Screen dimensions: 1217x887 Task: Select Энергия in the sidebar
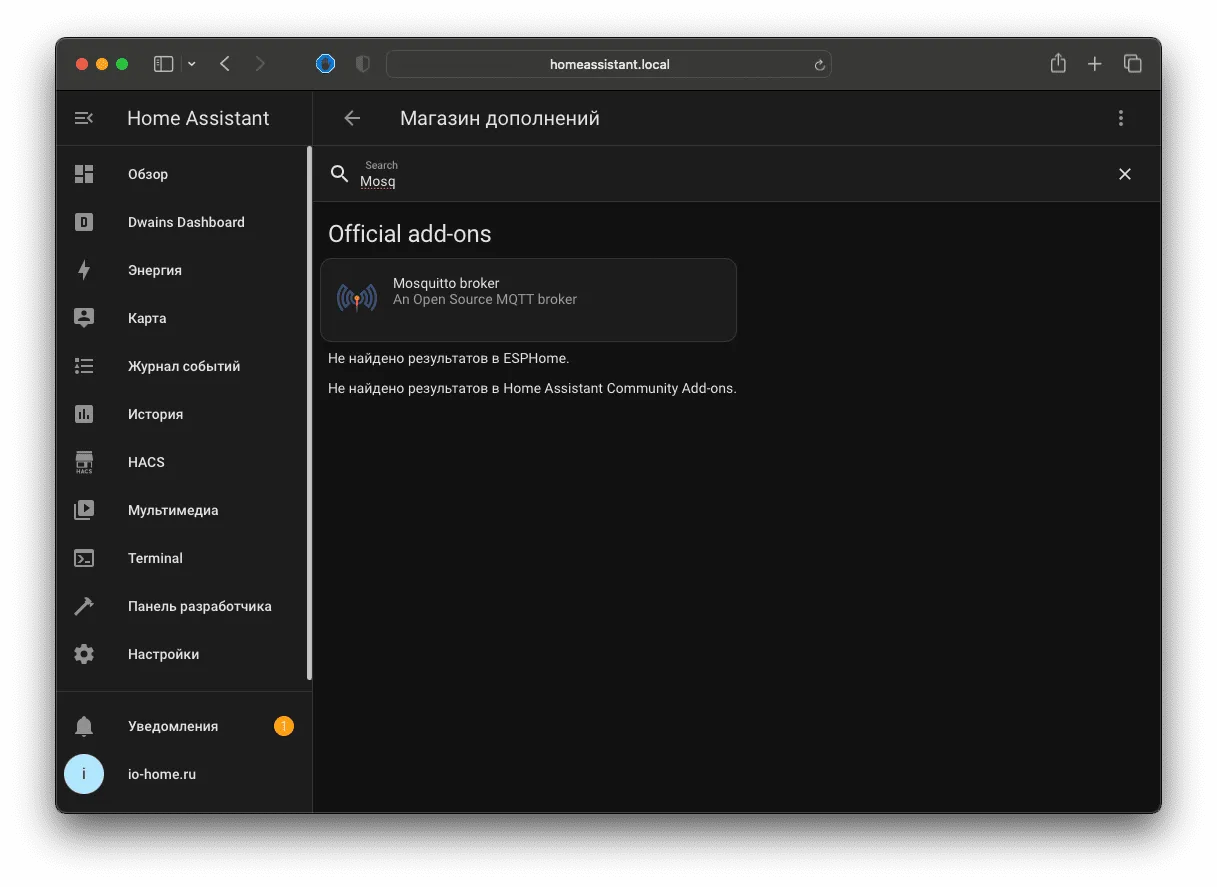point(182,270)
